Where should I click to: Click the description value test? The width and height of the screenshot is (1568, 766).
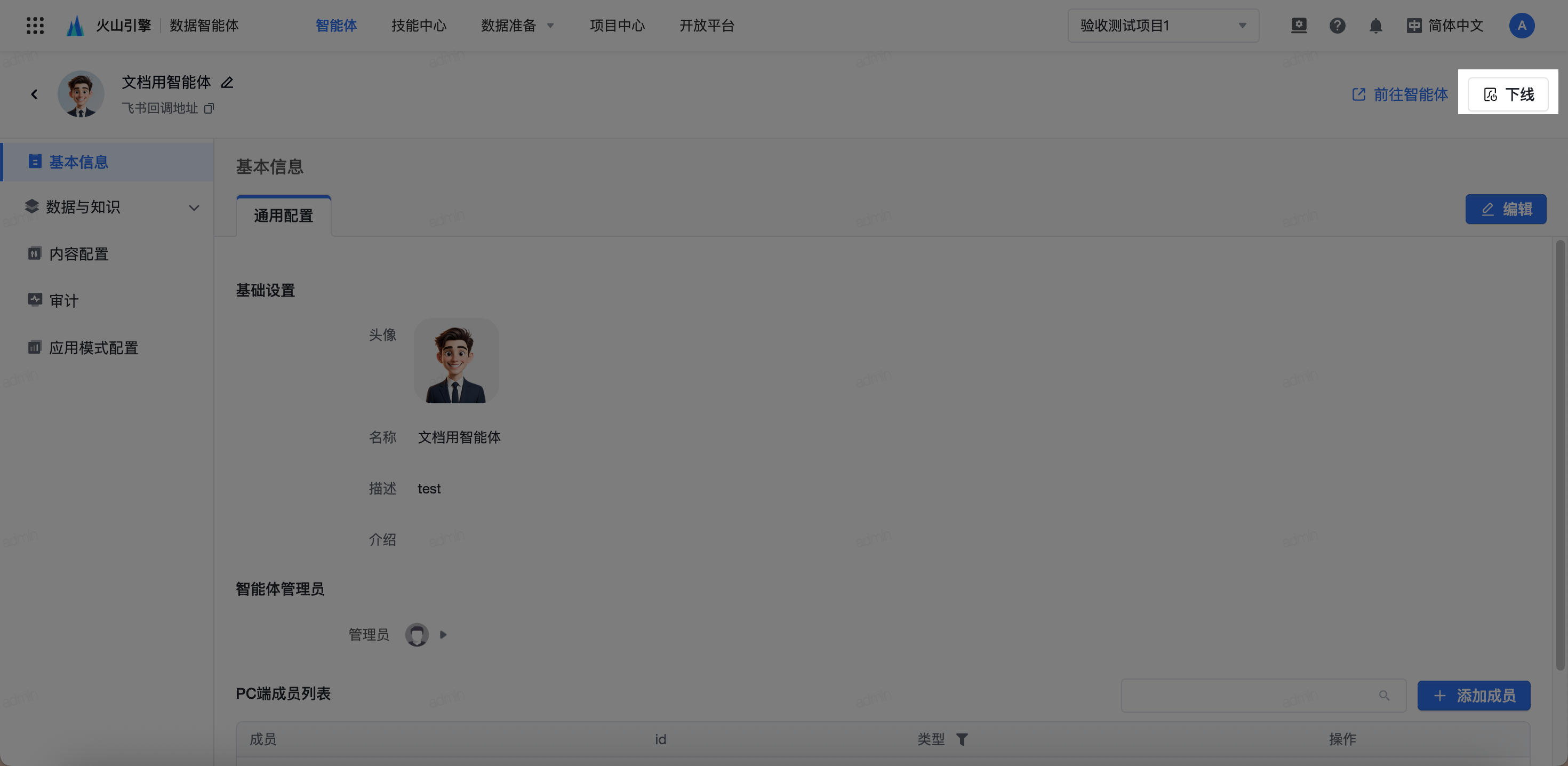click(x=429, y=489)
